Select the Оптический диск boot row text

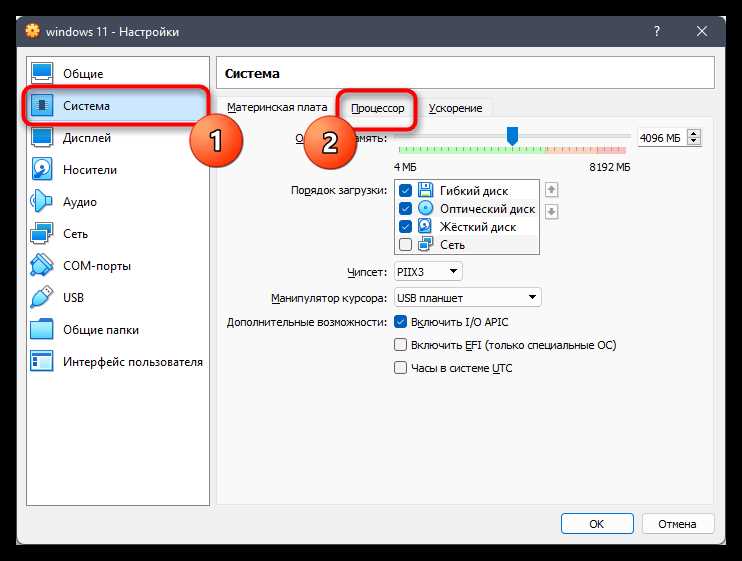[x=487, y=209]
